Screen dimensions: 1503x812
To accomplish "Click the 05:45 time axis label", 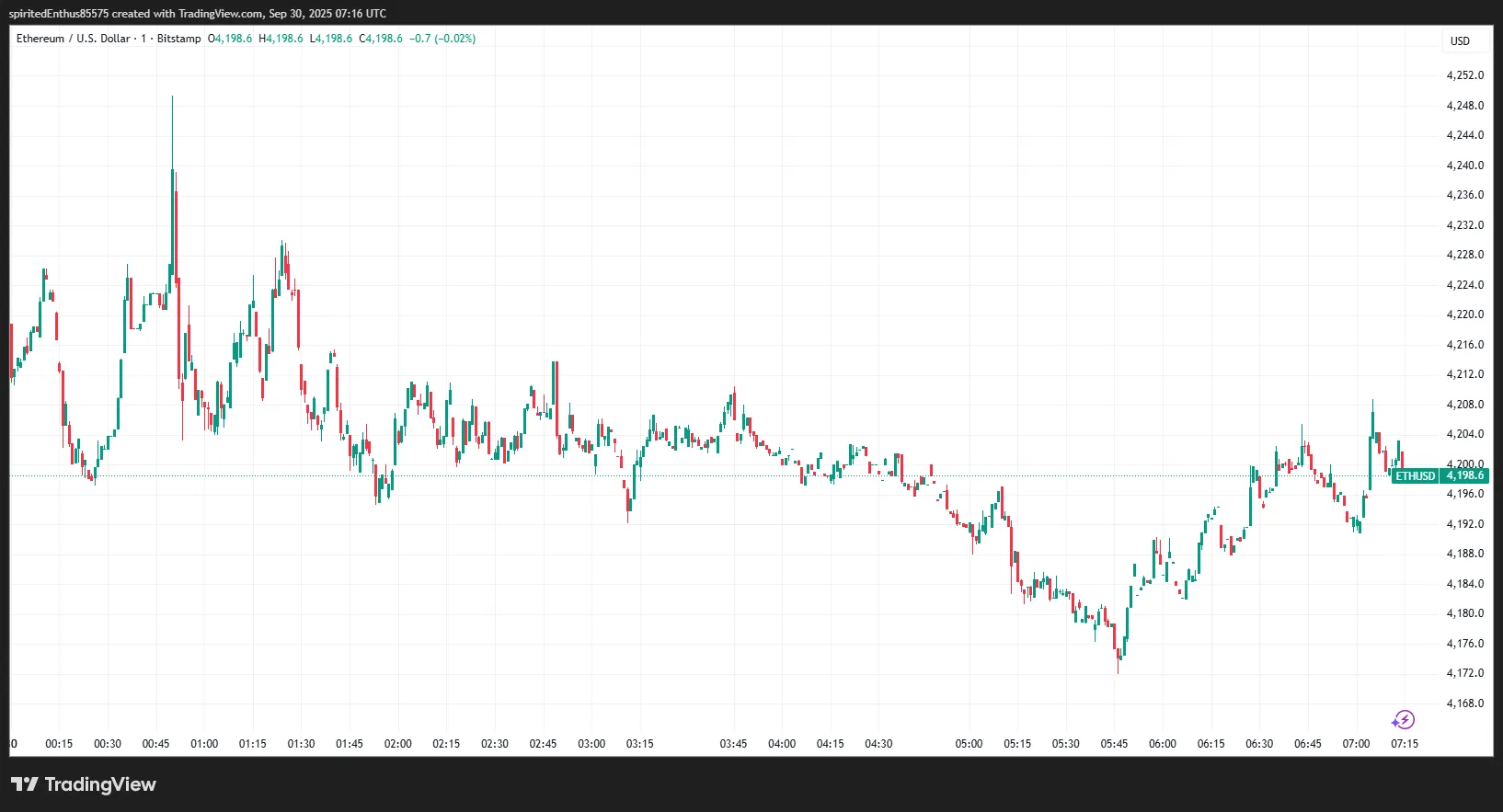I will (1114, 744).
